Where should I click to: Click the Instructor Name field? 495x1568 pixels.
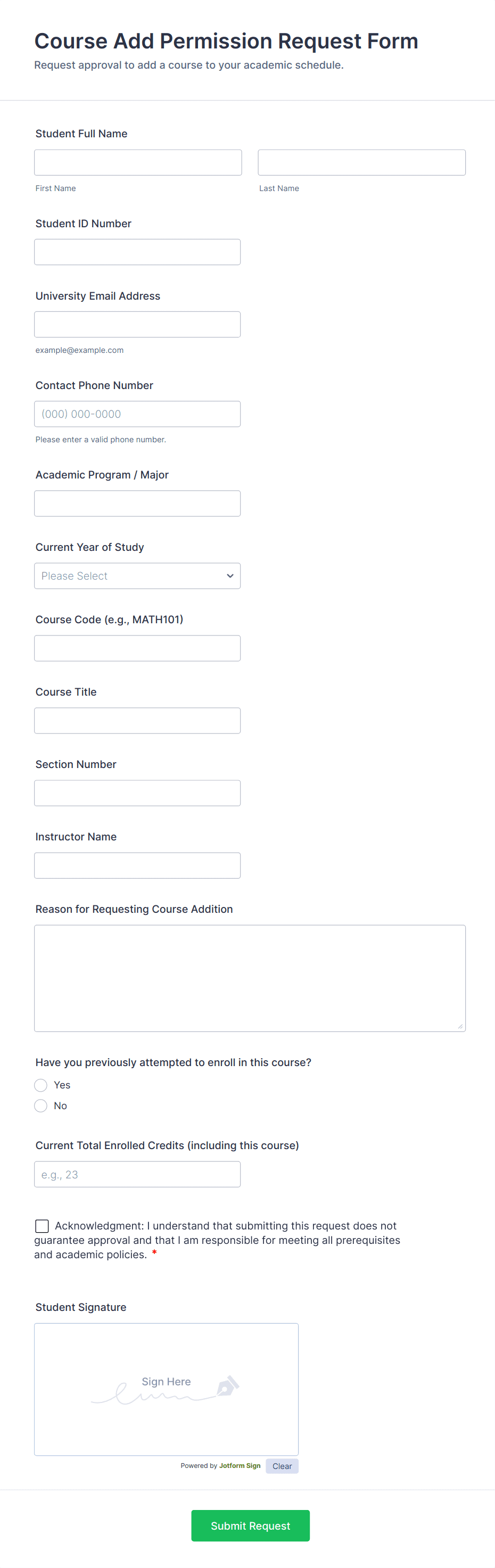(137, 865)
